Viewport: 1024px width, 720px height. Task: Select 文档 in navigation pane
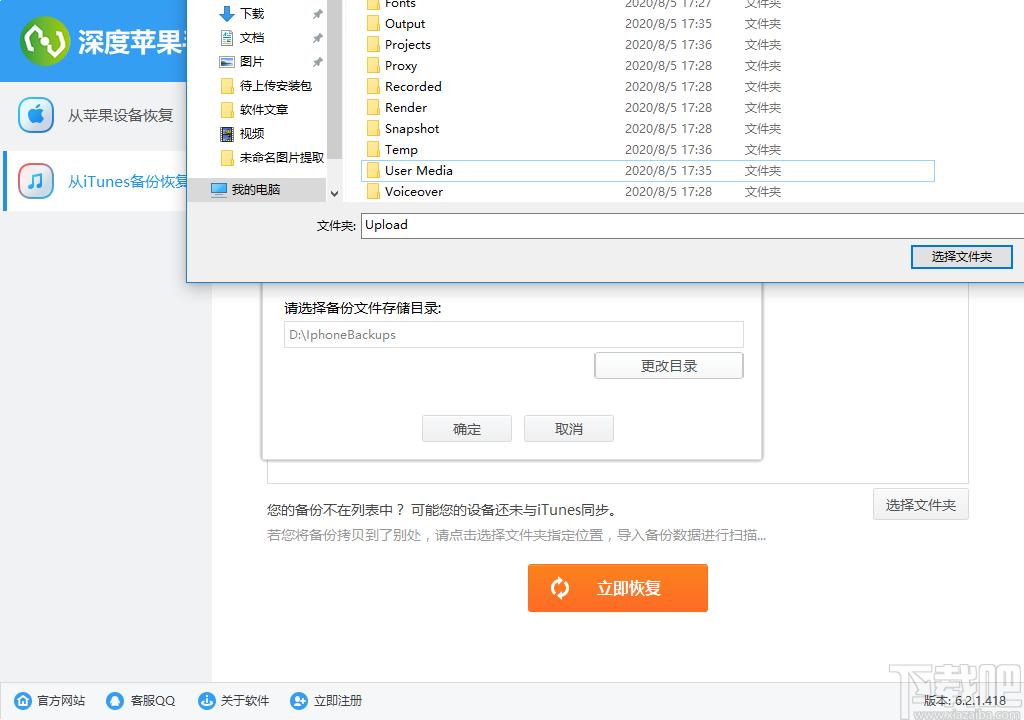(x=252, y=37)
